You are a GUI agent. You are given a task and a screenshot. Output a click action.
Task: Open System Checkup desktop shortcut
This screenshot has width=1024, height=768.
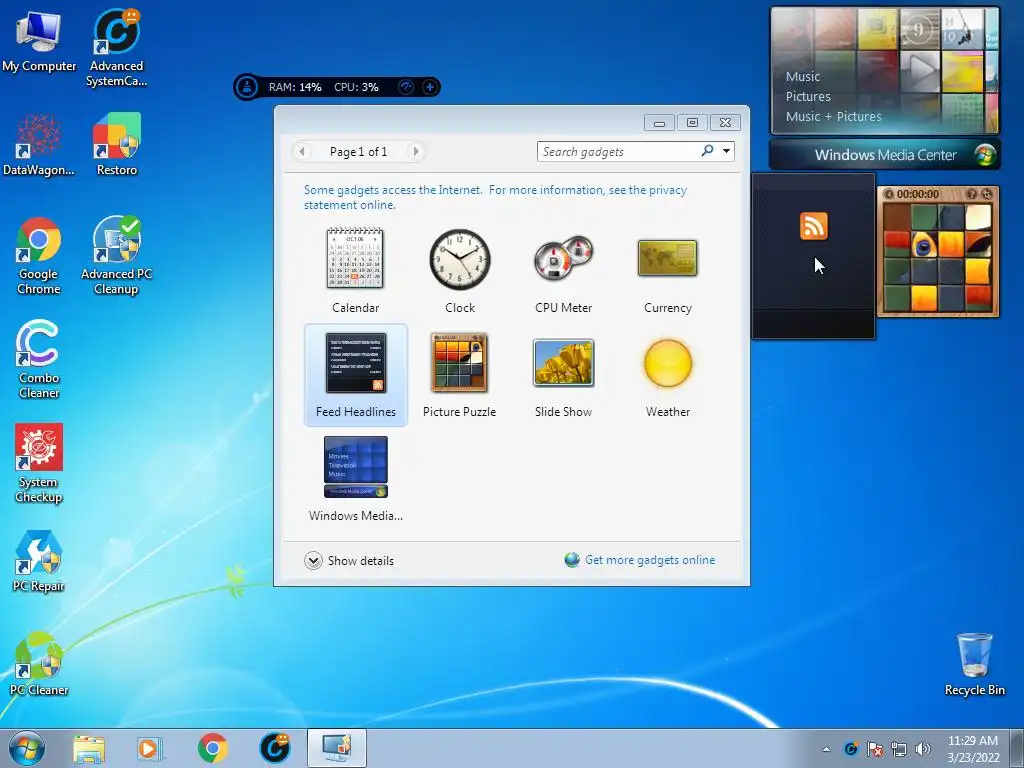39,464
